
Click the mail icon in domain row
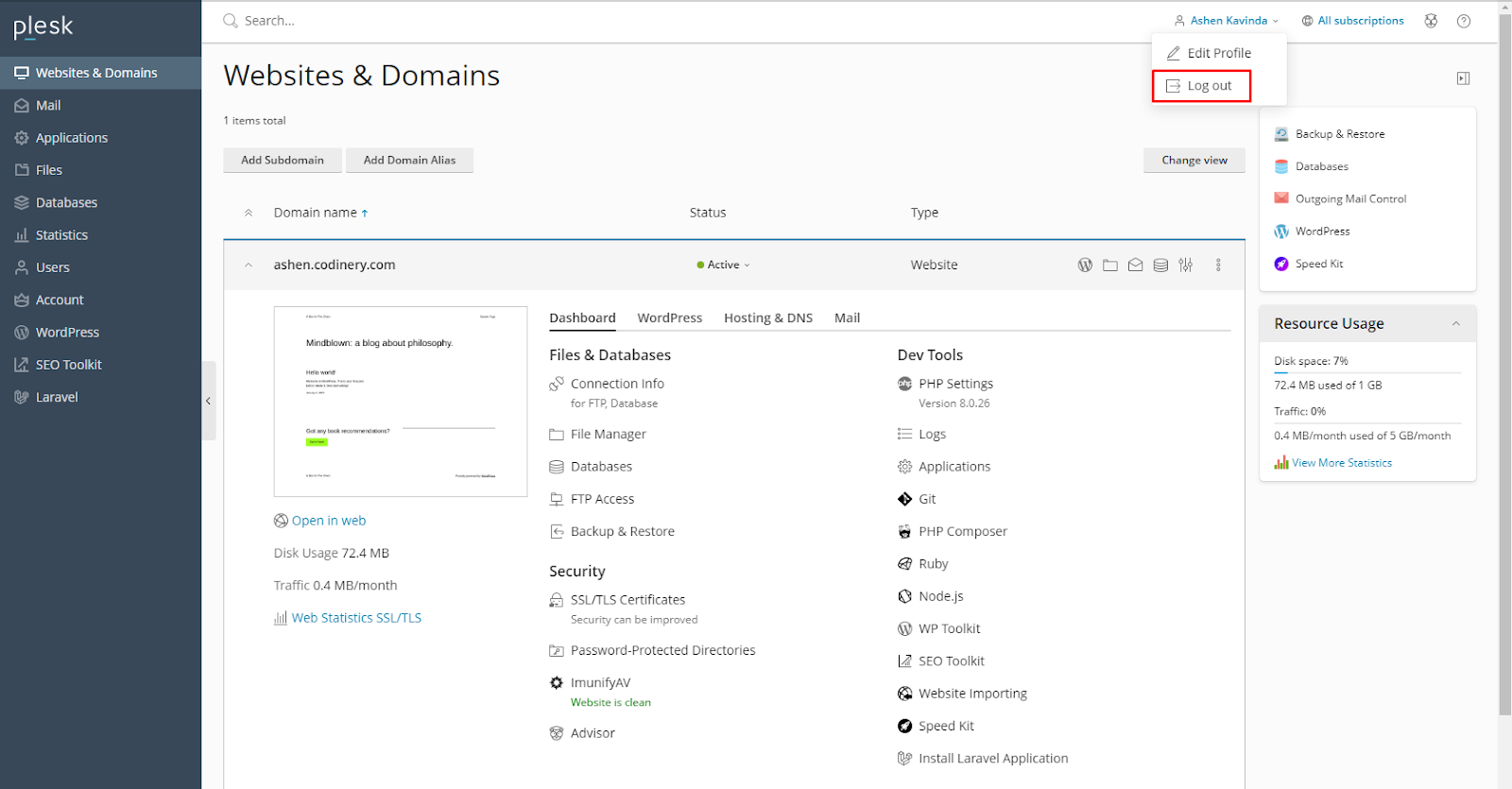tap(1135, 266)
